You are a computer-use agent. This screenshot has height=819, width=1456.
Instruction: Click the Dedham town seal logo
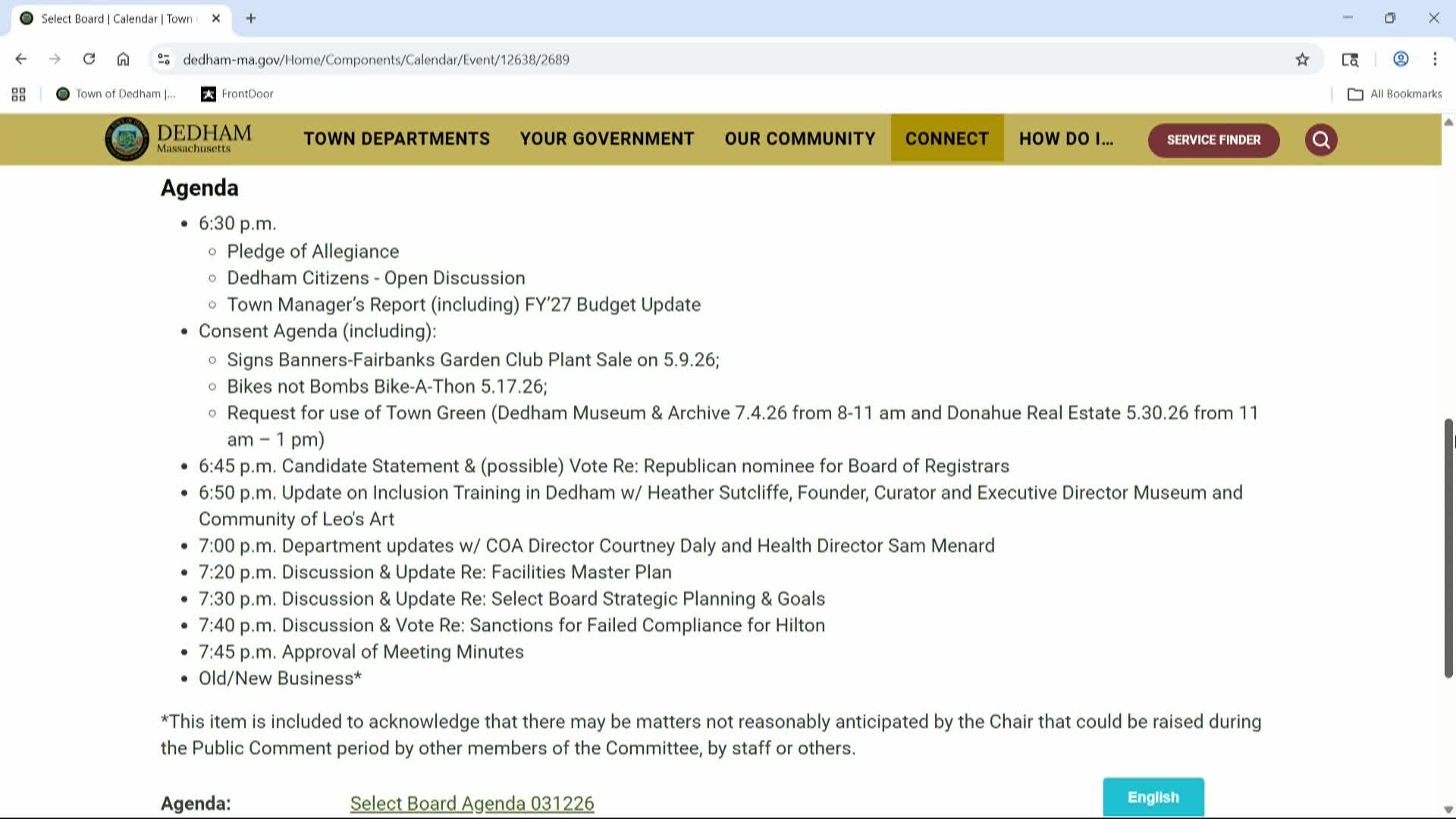(x=127, y=139)
